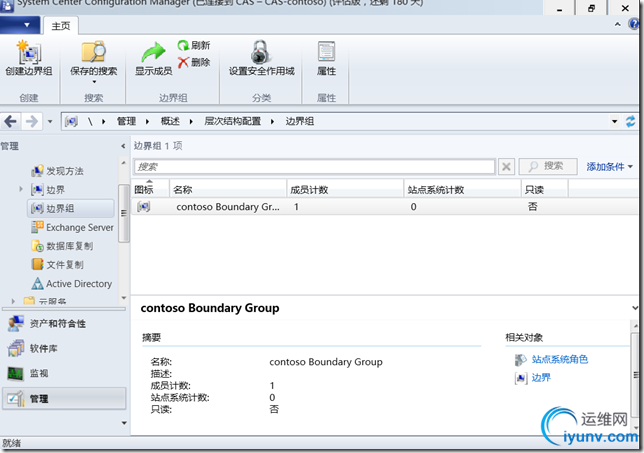The height and width of the screenshot is (453, 644).
Task: Click 否 in the 只读 column
Action: click(x=532, y=207)
